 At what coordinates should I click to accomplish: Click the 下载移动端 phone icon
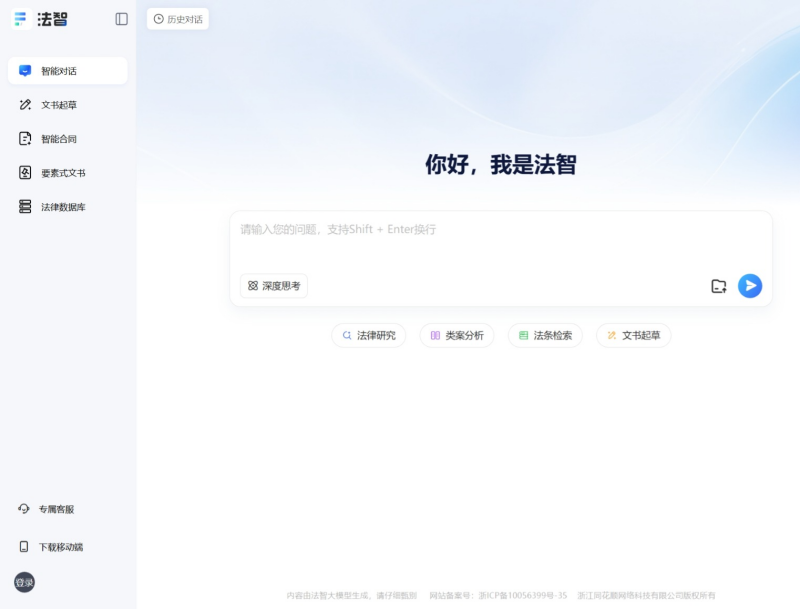[x=24, y=547]
